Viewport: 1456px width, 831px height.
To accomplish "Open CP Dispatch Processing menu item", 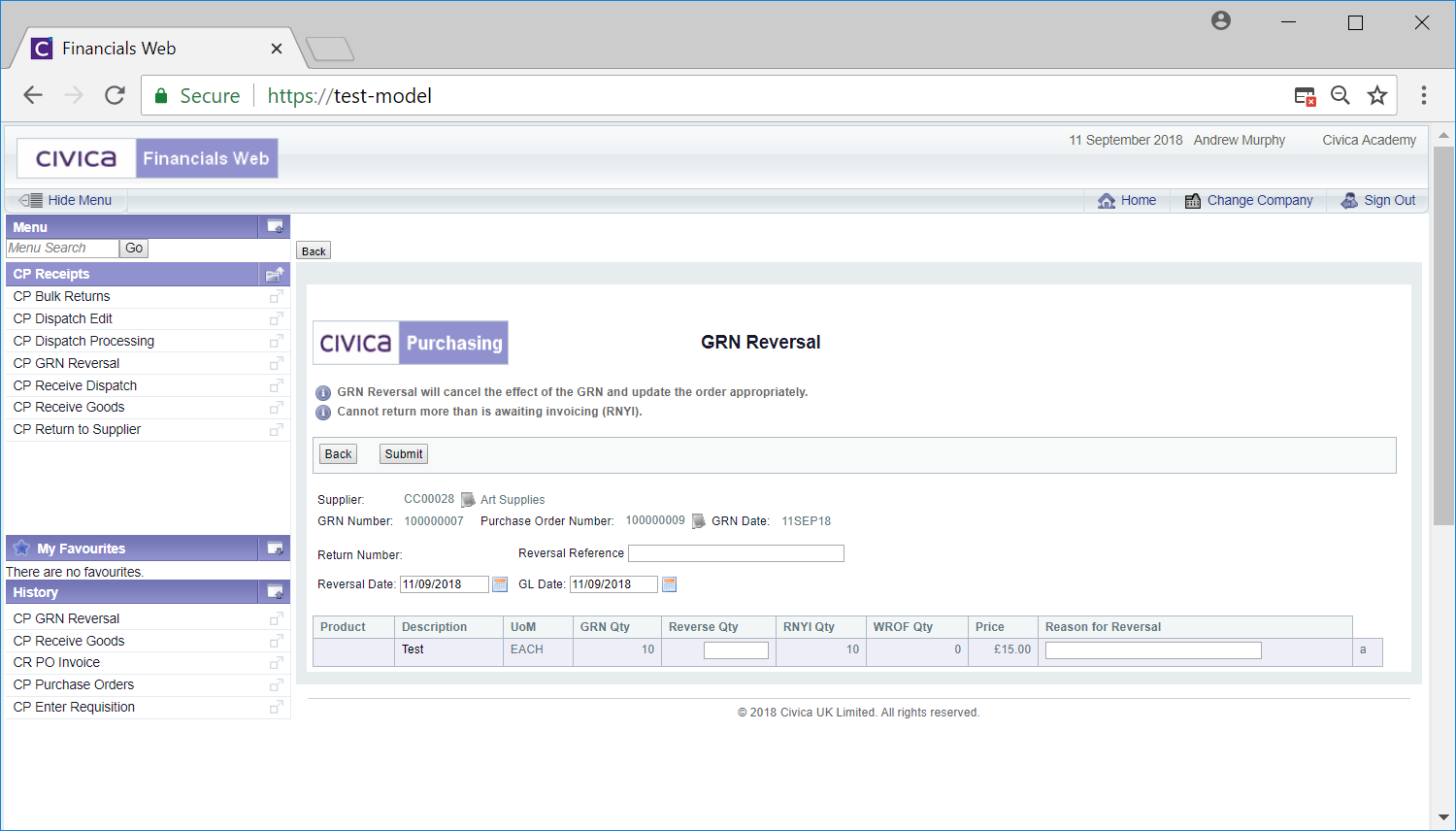I will pyautogui.click(x=83, y=341).
